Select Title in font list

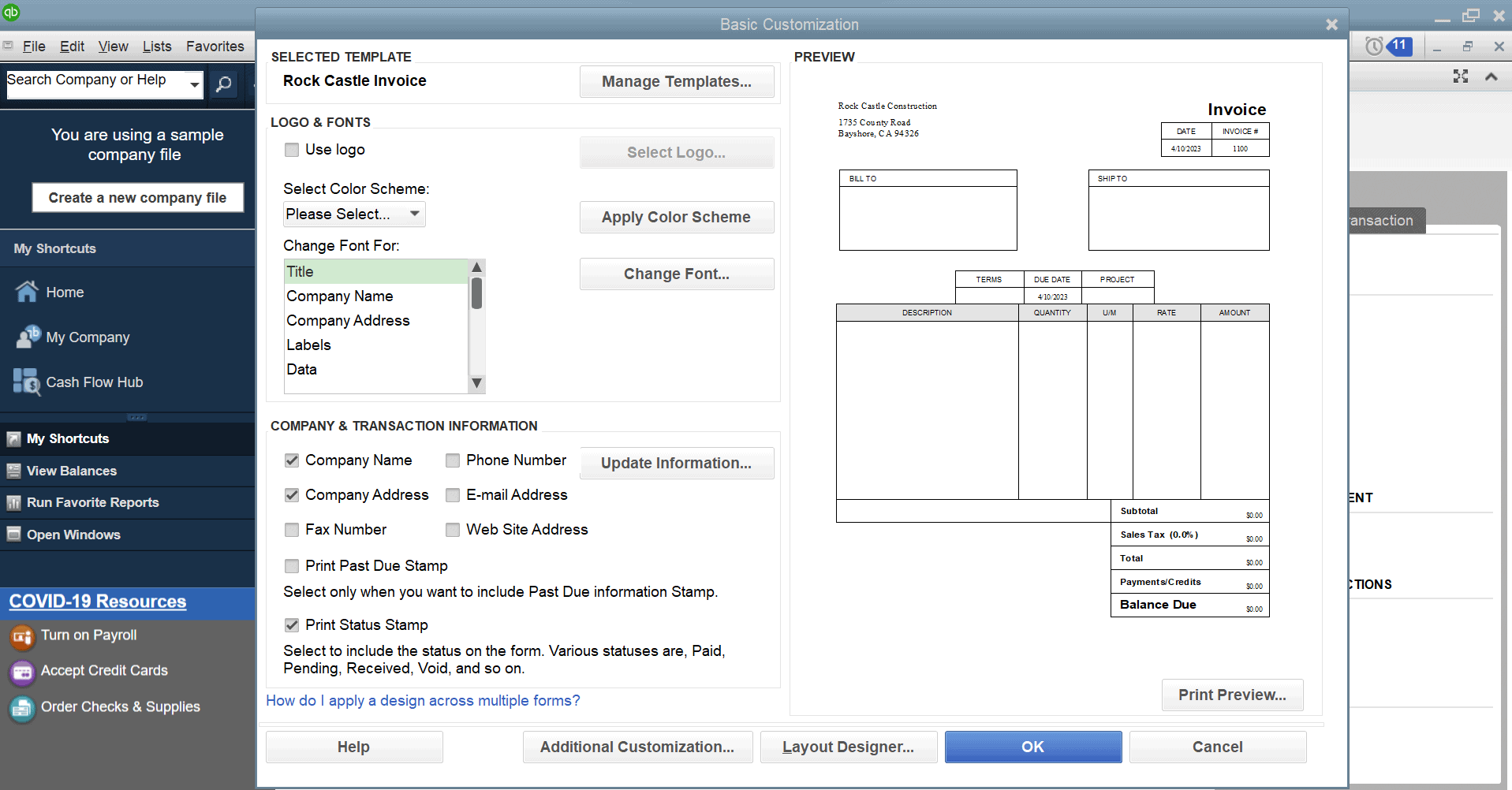(376, 272)
